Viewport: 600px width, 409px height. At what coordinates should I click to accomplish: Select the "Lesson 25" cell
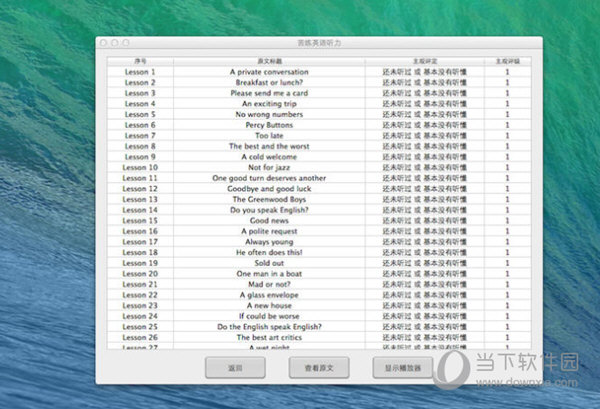pyautogui.click(x=140, y=327)
